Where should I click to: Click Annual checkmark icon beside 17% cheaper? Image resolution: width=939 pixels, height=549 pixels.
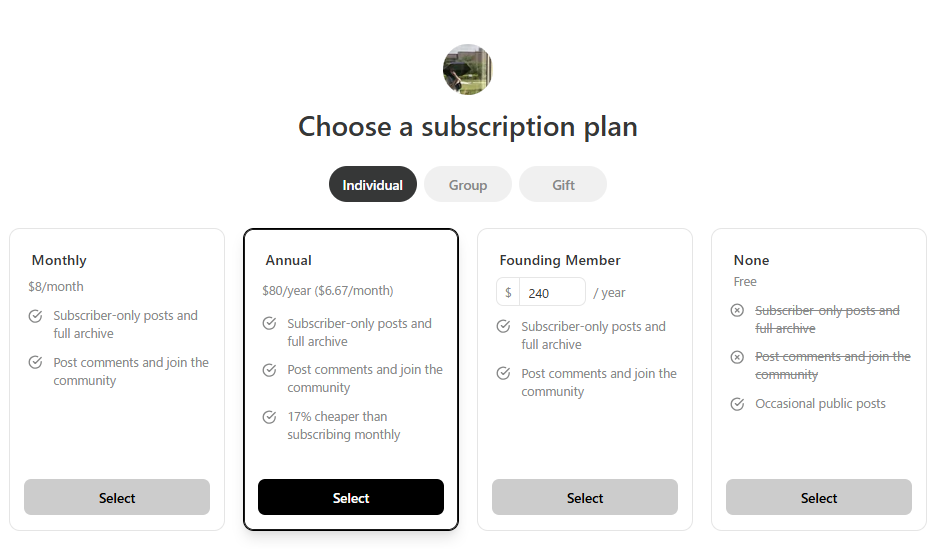[x=269, y=417]
